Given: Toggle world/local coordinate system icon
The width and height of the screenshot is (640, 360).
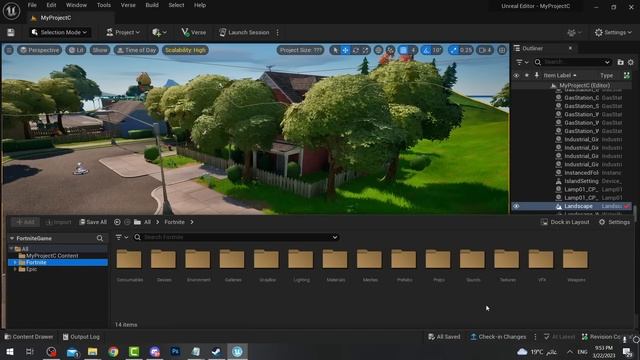Looking at the screenshot, I should pos(378,50).
